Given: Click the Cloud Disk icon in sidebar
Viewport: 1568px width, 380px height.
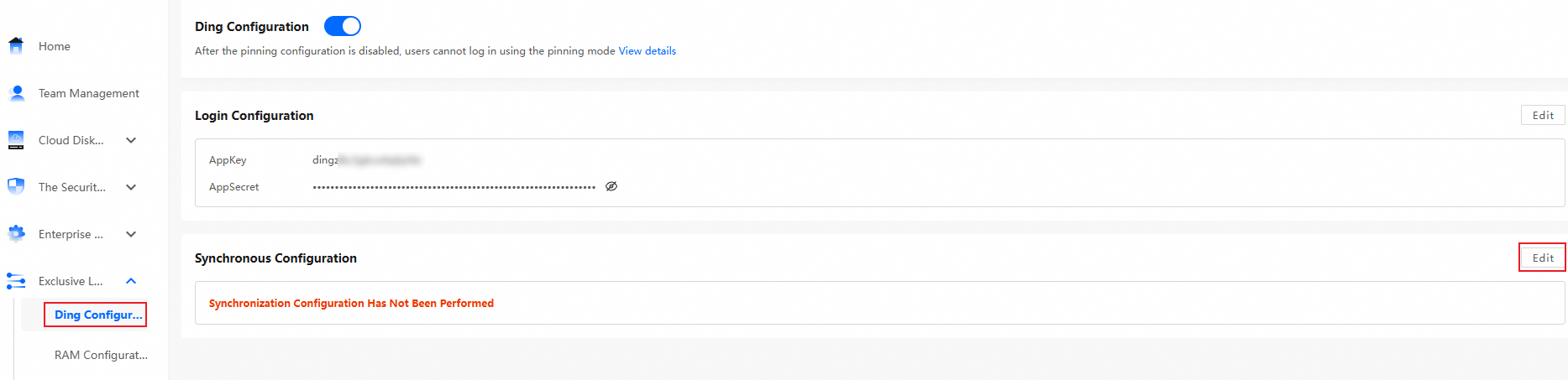Looking at the screenshot, I should [16, 140].
